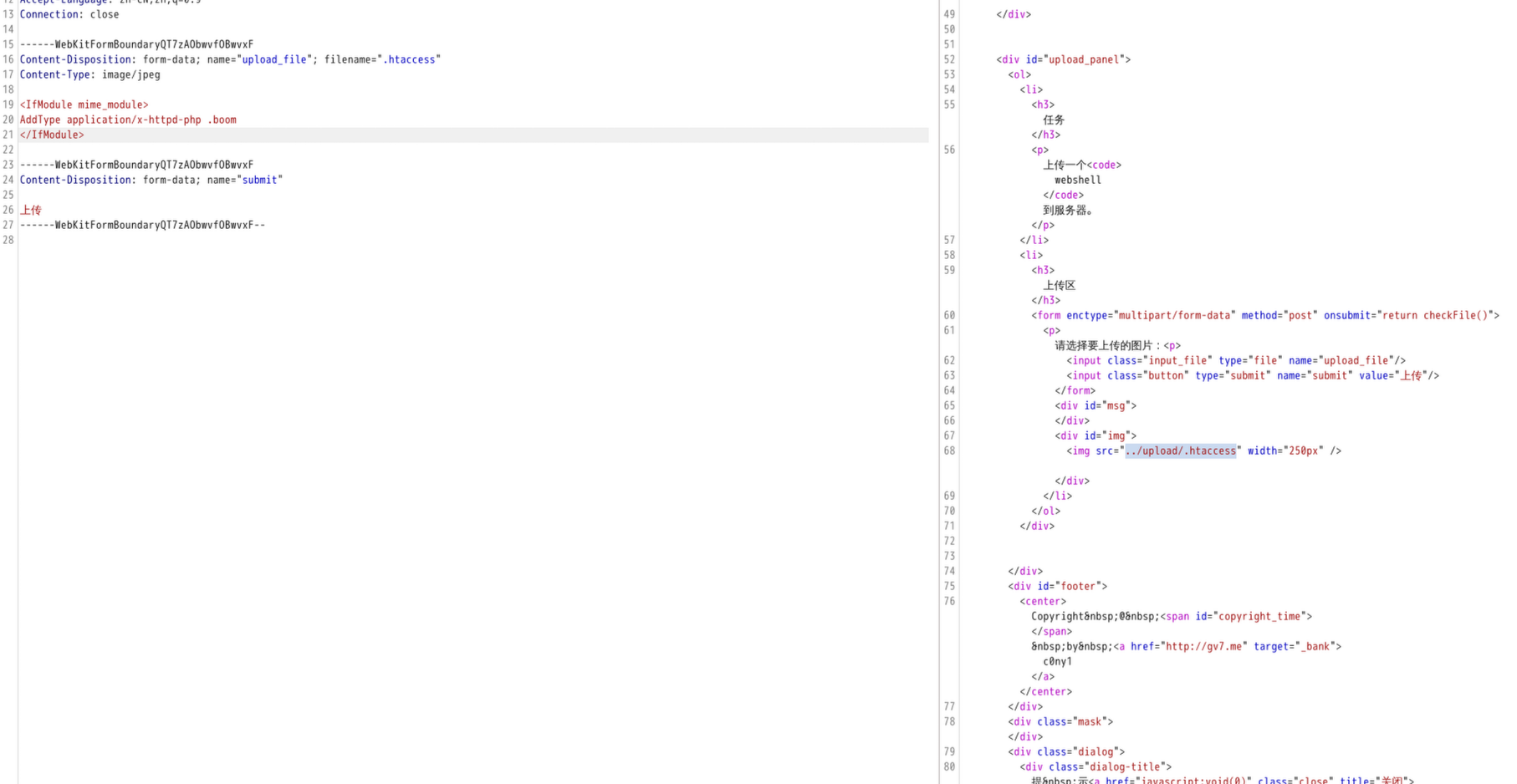Click the "<ol>" opening tag in the response
Screen dimensions: 1517x784
click(1019, 74)
